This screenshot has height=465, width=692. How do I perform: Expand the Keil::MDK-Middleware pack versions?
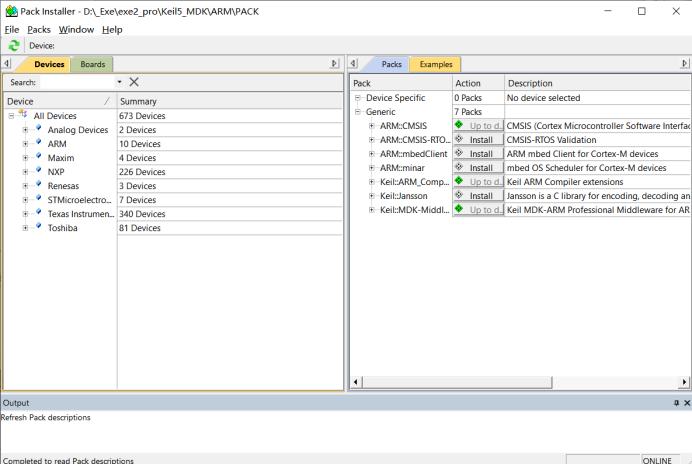372,210
